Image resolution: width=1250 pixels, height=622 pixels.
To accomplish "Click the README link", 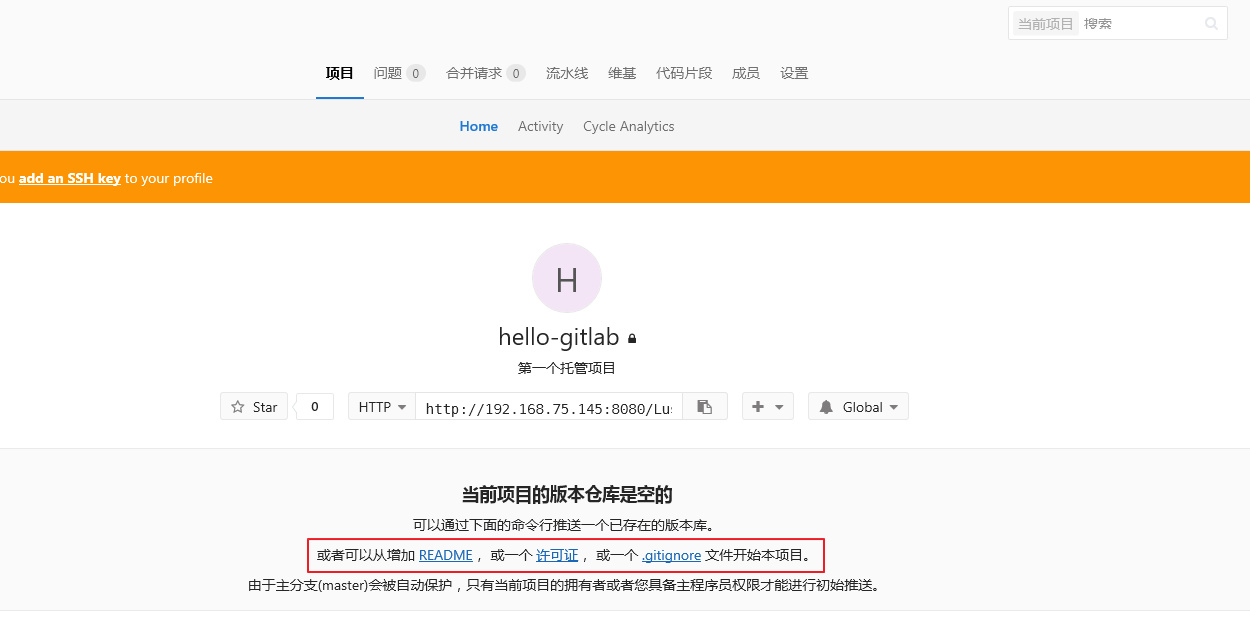I will [x=445, y=555].
